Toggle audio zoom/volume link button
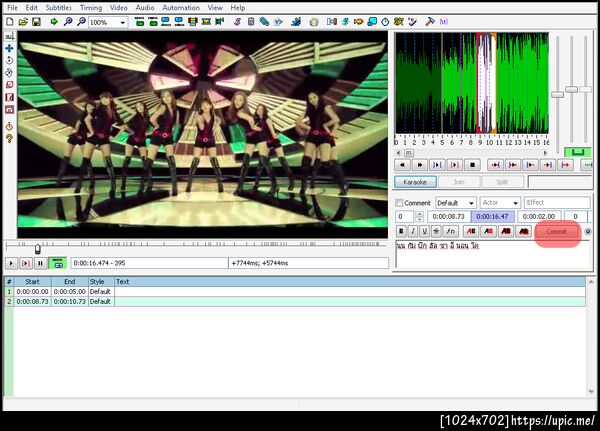Viewport: 600px width, 431px height. (578, 152)
